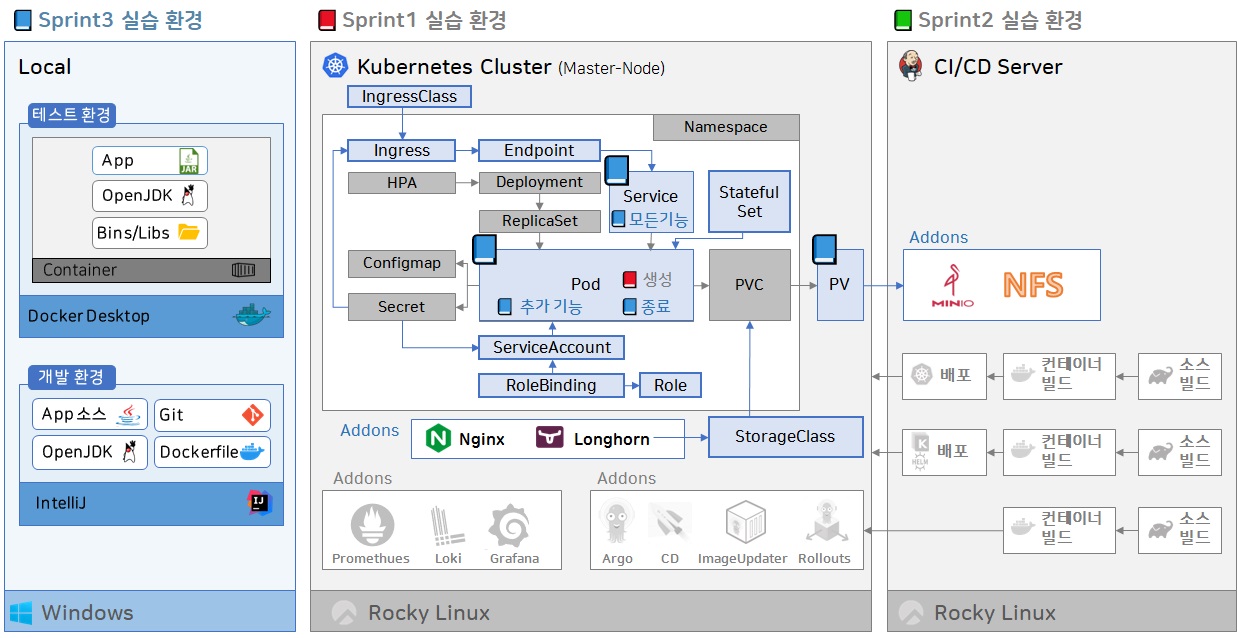1237x638 pixels.
Task: Select the Nginx icon in Addons
Action: 438,438
